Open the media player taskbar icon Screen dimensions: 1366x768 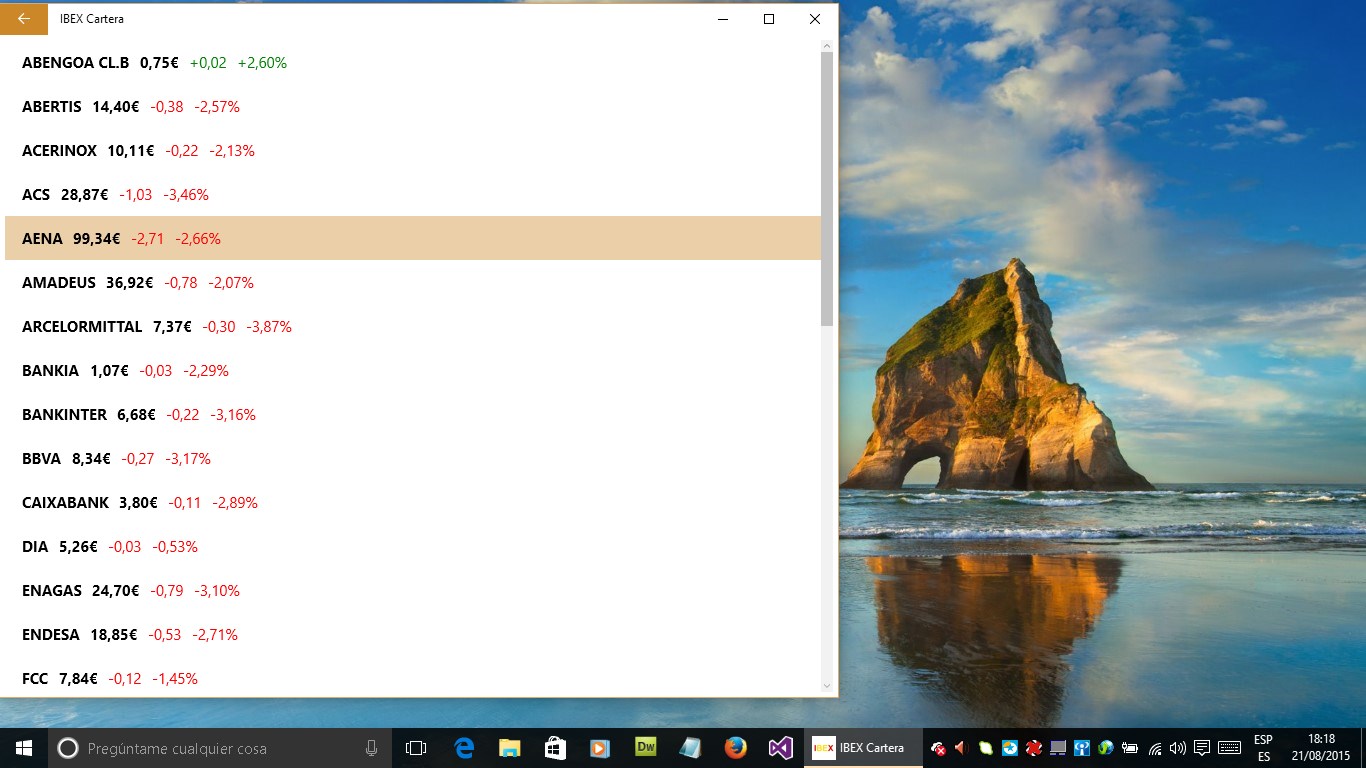tap(600, 748)
